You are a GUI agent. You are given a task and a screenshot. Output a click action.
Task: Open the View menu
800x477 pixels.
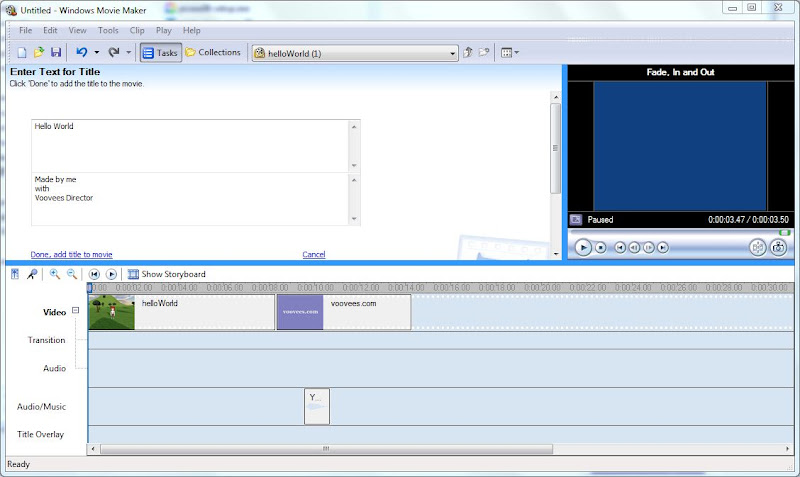pos(78,31)
